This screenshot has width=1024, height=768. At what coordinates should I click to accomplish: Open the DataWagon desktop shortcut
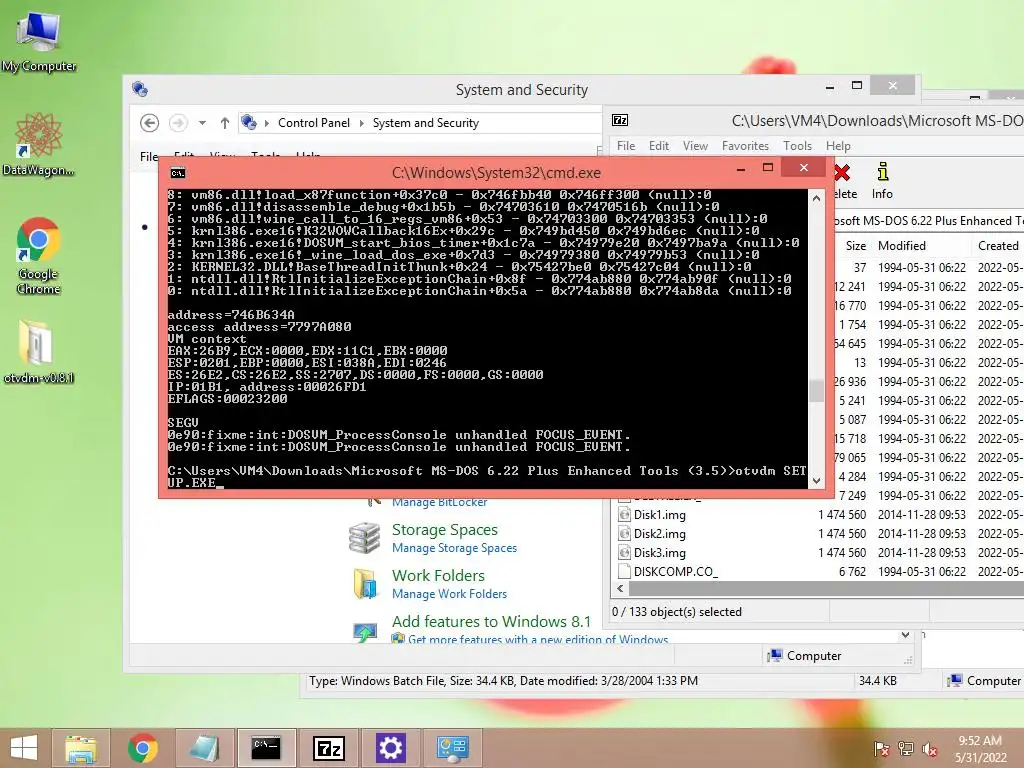pos(38,144)
